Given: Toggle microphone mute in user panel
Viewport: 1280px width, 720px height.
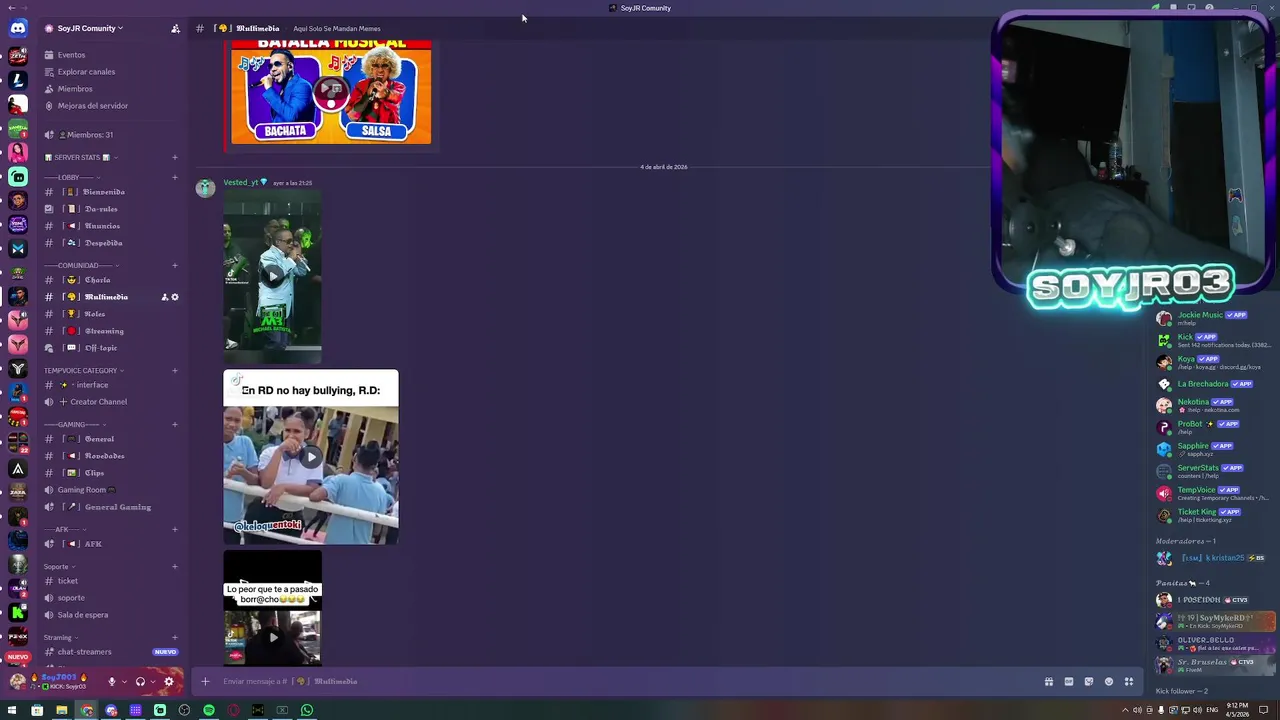Looking at the screenshot, I should point(112,682).
